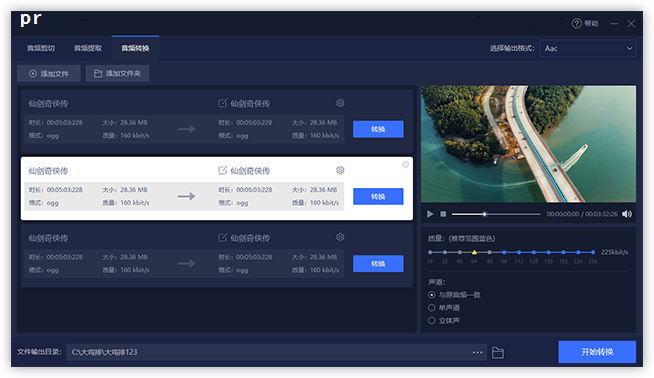Image resolution: width=654 pixels, height=378 pixels.
Task: Expand the Aac output format dropdown
Action: pyautogui.click(x=588, y=48)
